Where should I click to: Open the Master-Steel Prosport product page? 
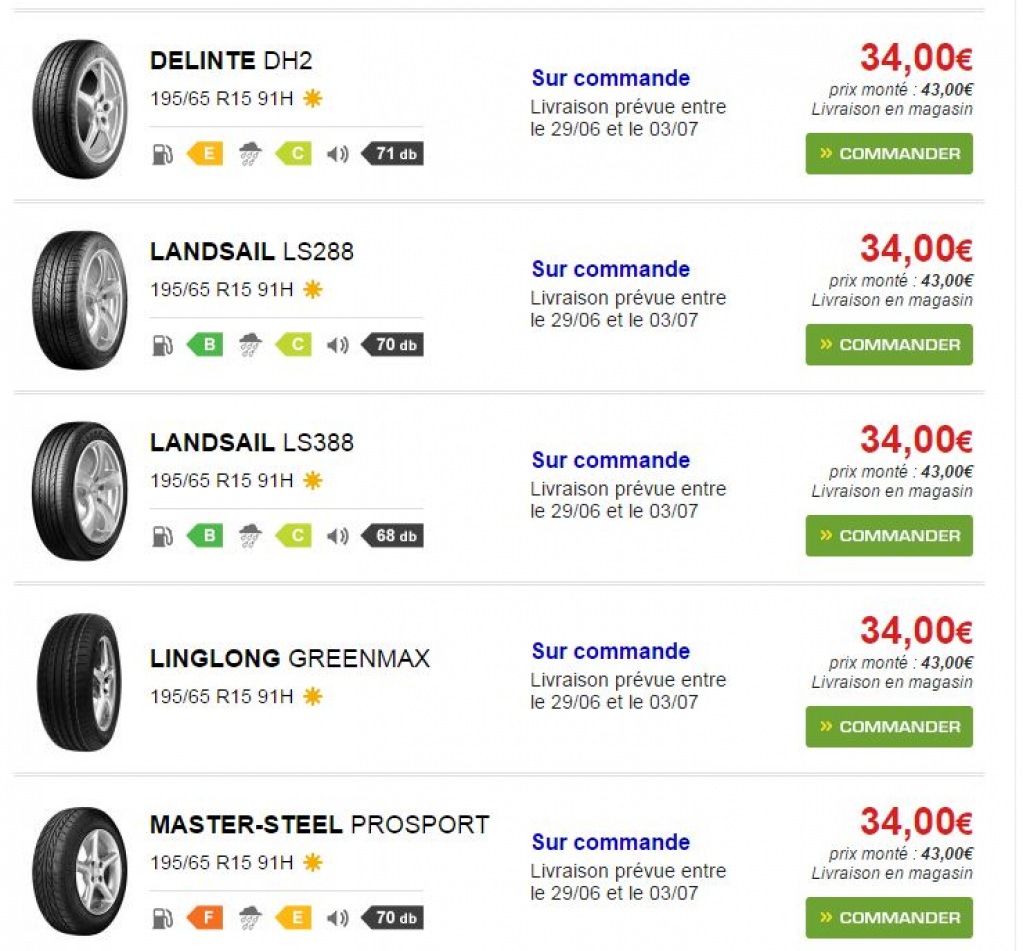click(319, 825)
